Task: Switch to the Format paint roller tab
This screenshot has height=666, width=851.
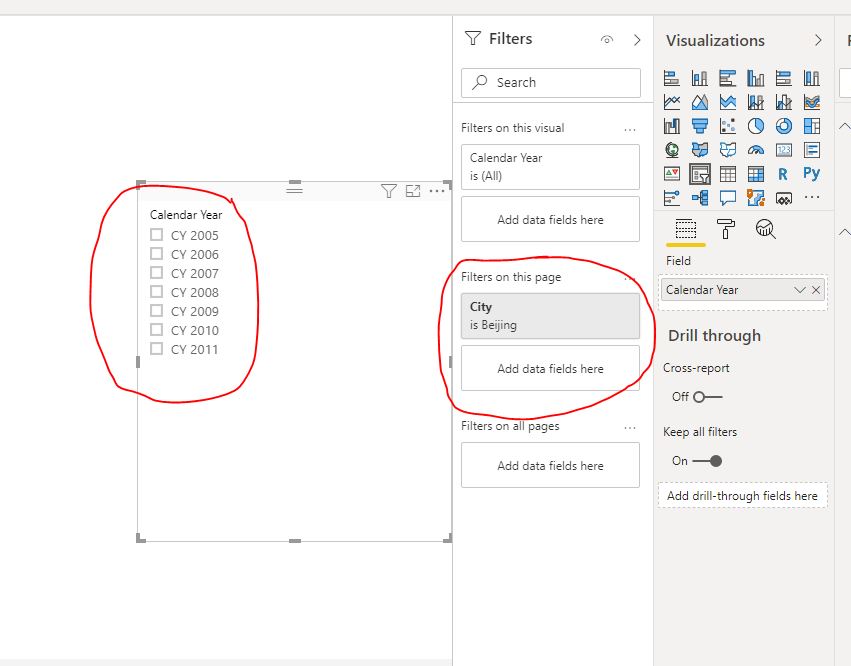Action: pyautogui.click(x=726, y=229)
